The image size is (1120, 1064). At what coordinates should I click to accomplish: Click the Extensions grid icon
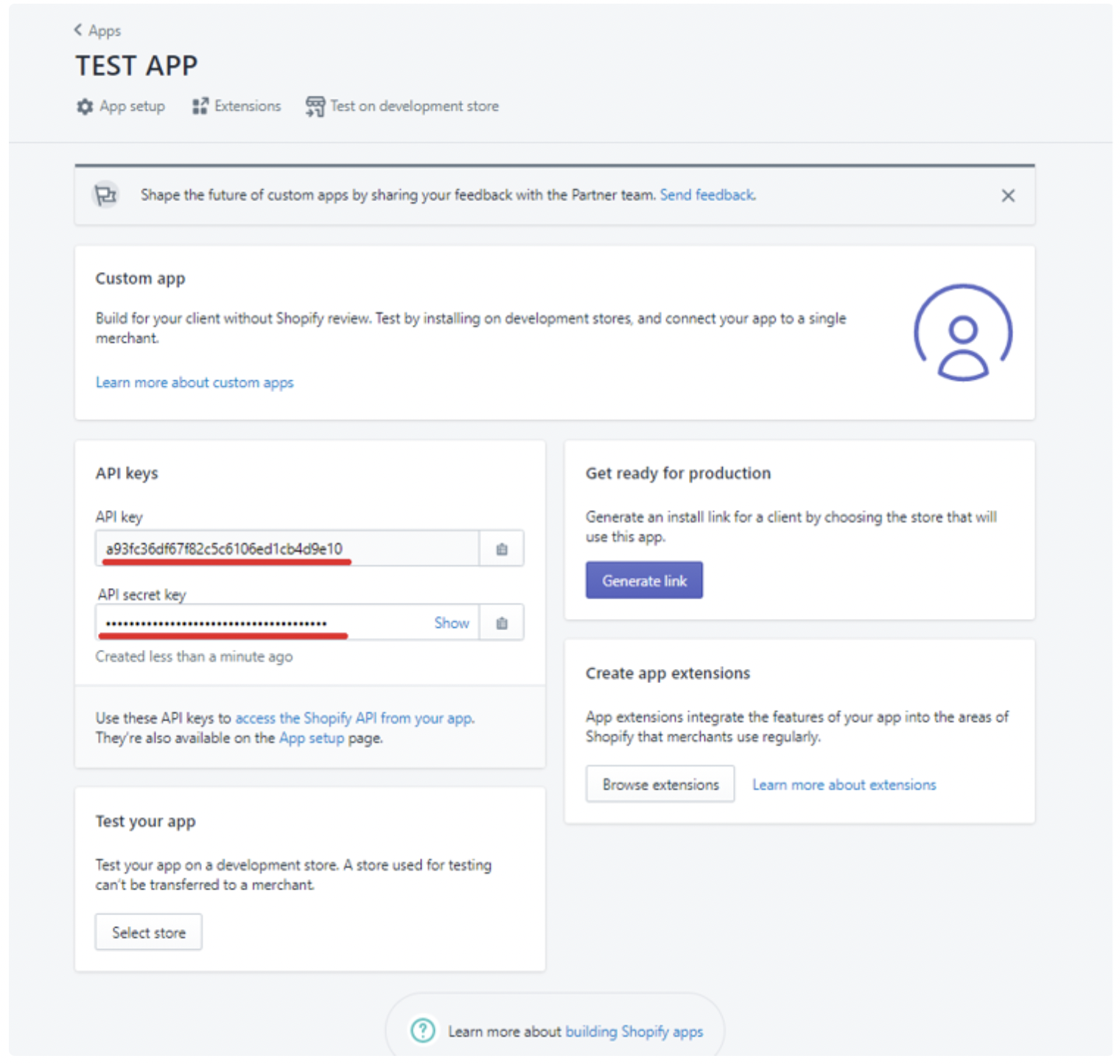200,107
